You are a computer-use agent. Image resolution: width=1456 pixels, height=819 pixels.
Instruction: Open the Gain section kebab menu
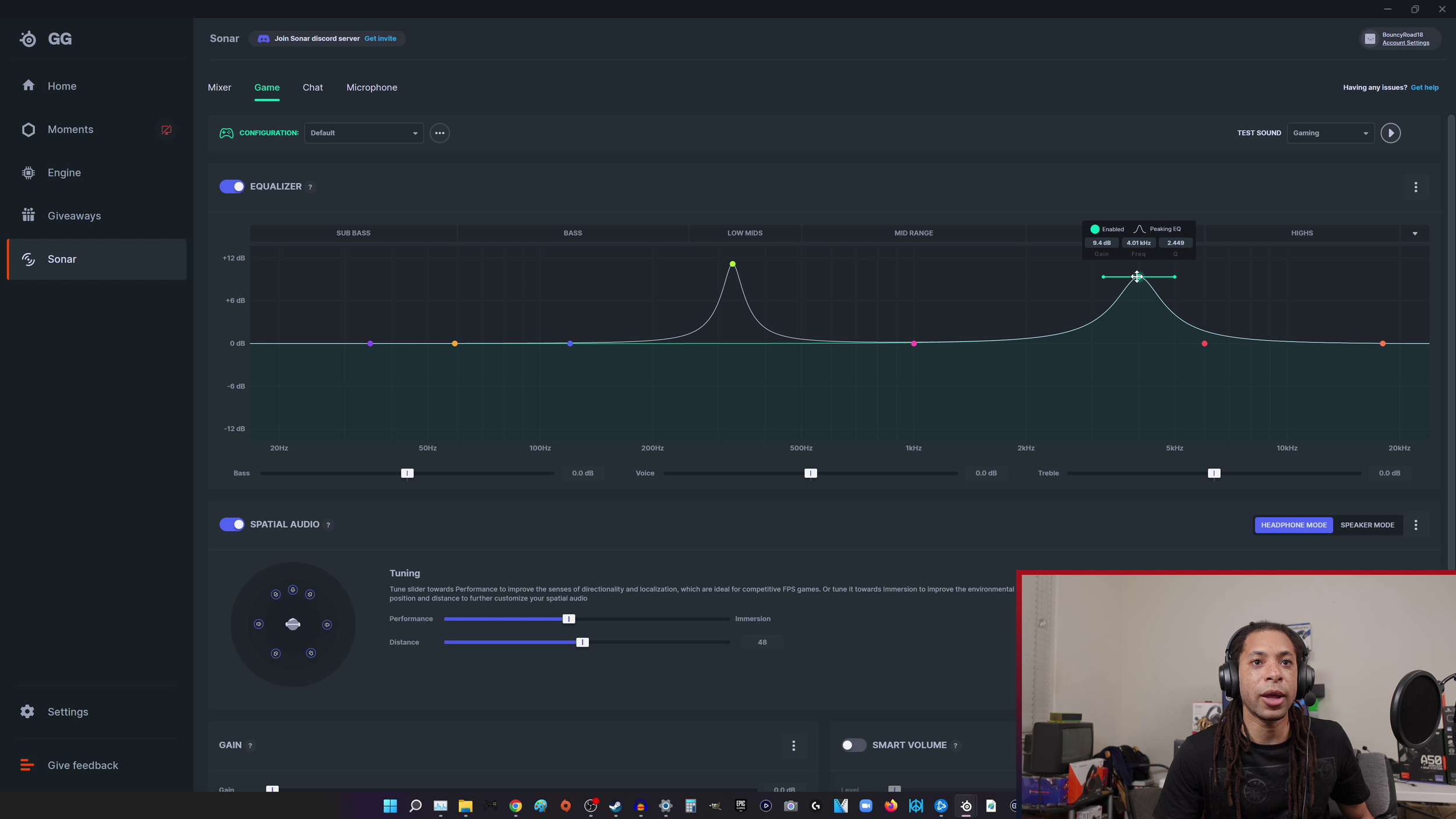click(x=793, y=746)
